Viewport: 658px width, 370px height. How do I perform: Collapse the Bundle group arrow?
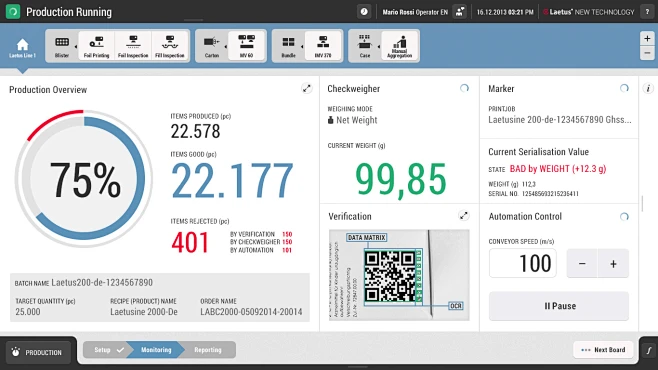point(302,47)
